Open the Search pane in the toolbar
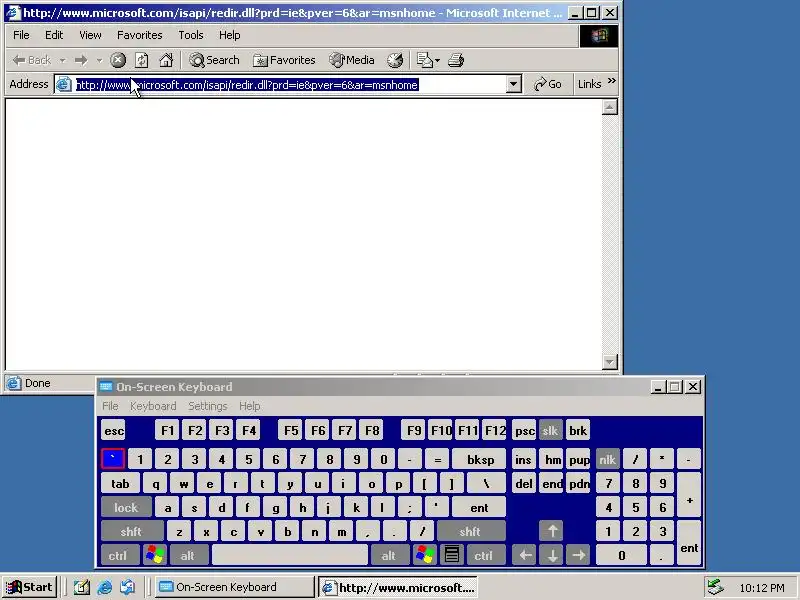Image resolution: width=800 pixels, height=600 pixels. (x=214, y=60)
